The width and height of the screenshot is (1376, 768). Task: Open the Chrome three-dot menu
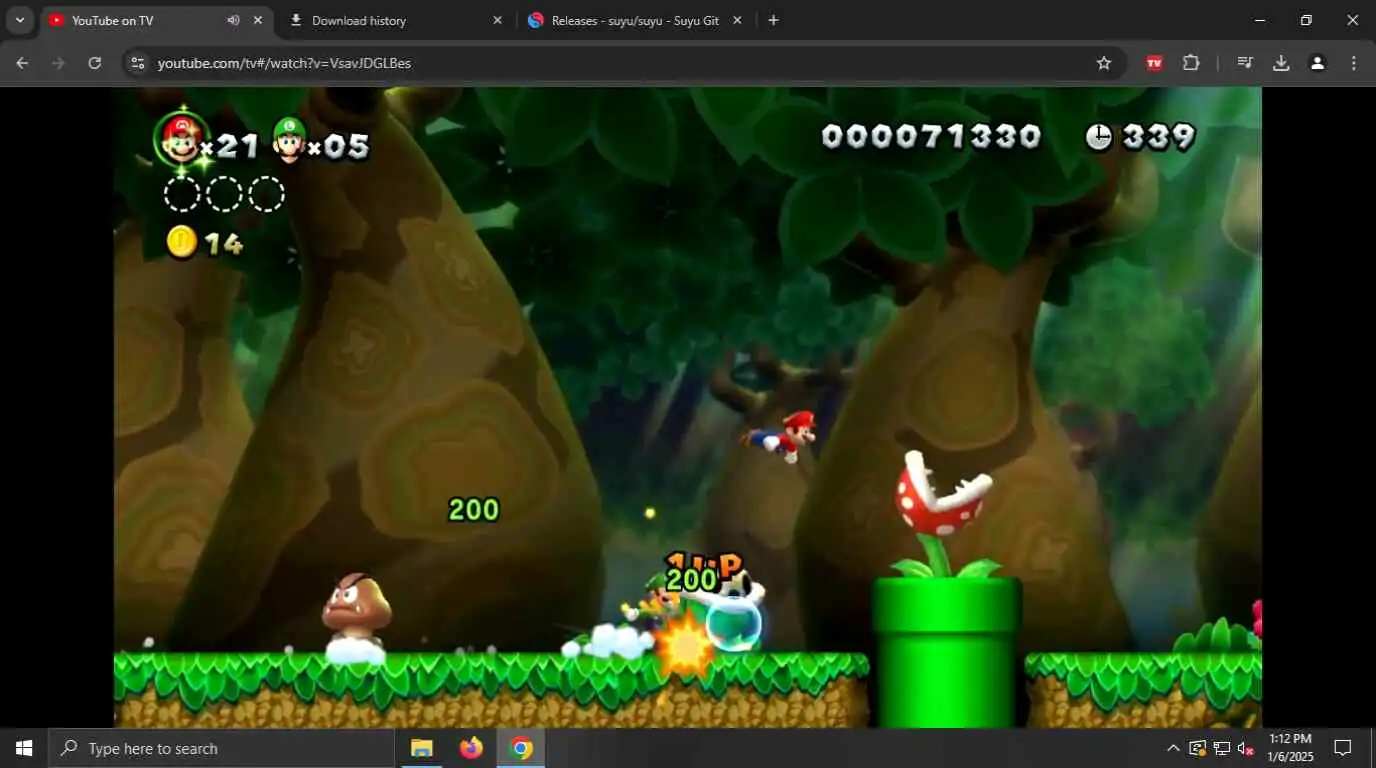click(x=1354, y=63)
